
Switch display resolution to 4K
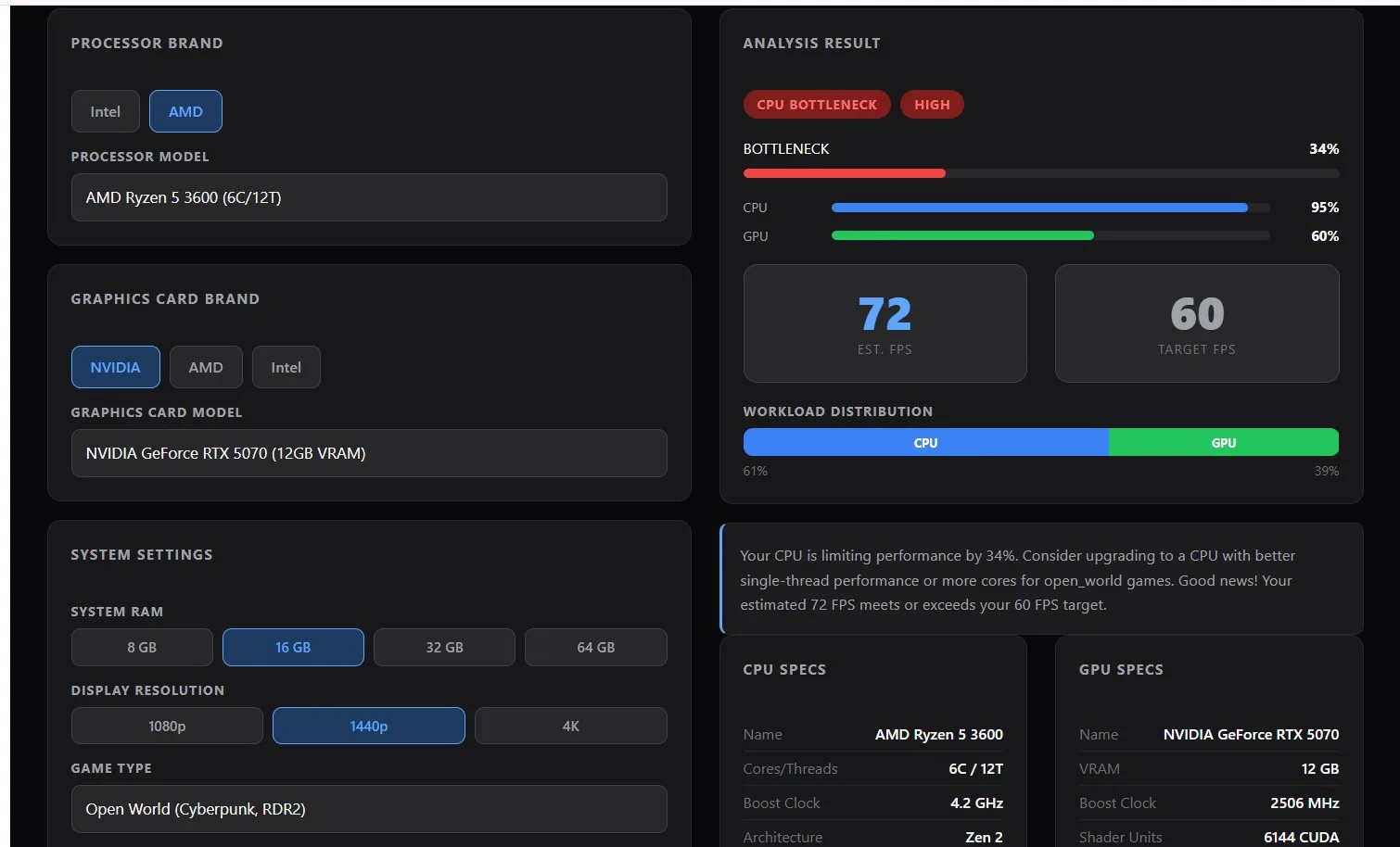click(570, 726)
